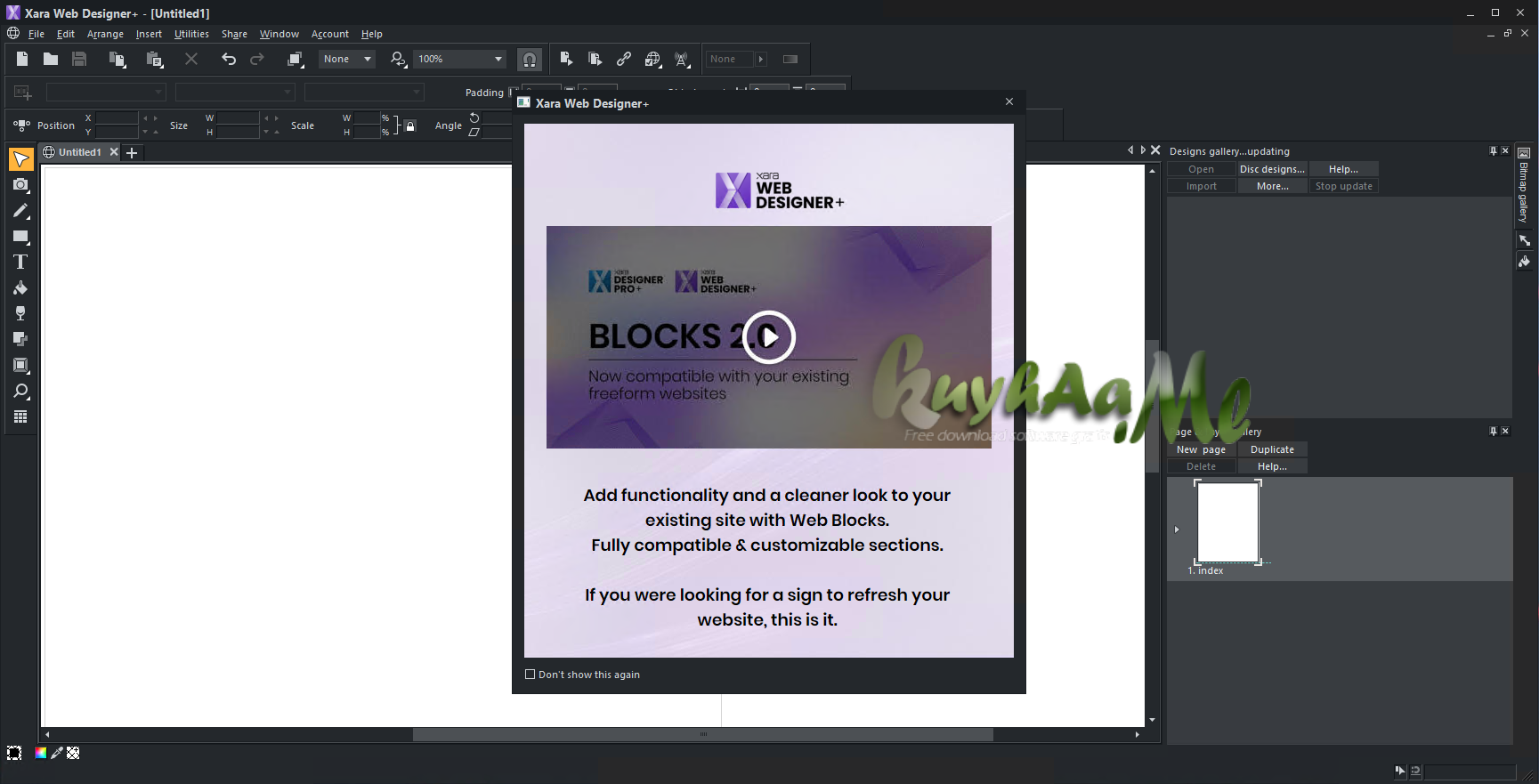The width and height of the screenshot is (1539, 784).
Task: Add a new document tab with plus
Action: click(x=132, y=153)
